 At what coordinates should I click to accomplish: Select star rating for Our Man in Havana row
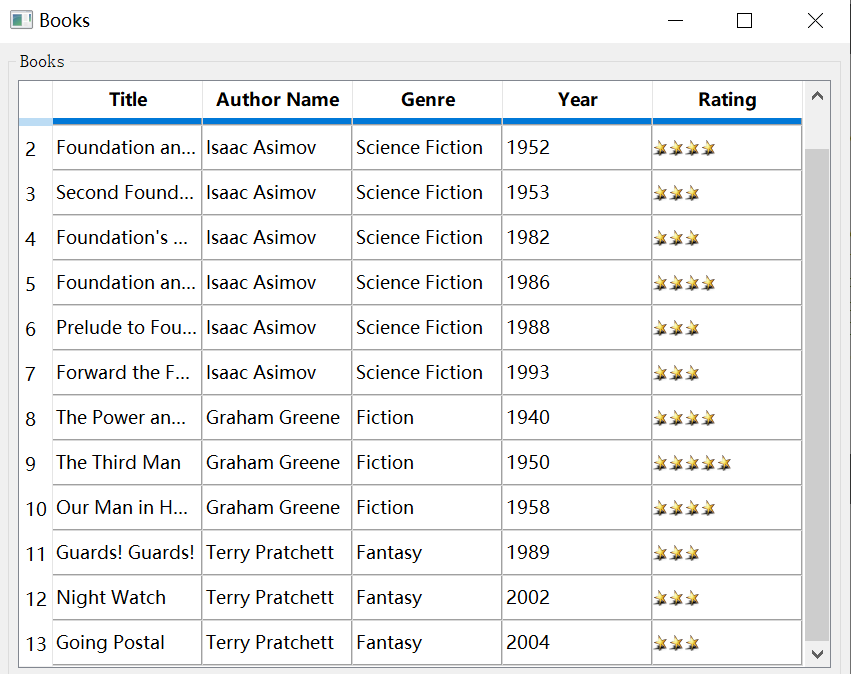(685, 508)
